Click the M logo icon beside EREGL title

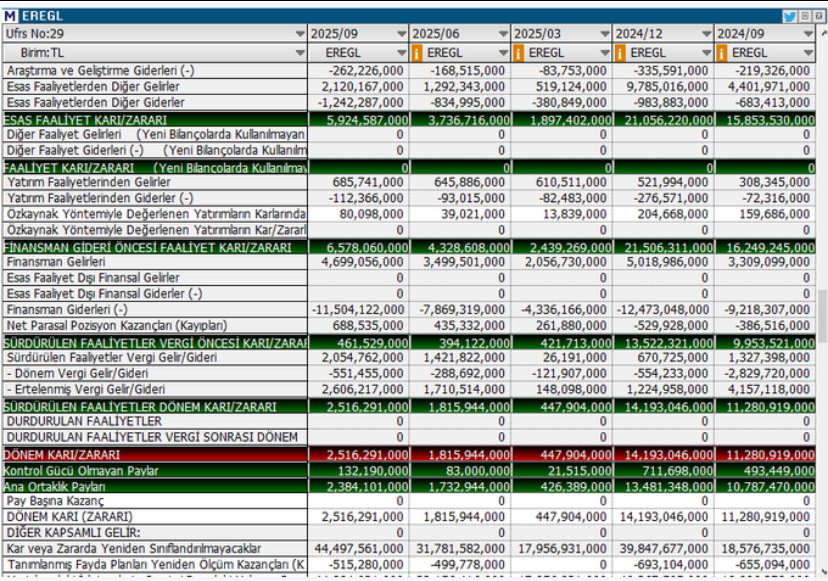(x=10, y=16)
